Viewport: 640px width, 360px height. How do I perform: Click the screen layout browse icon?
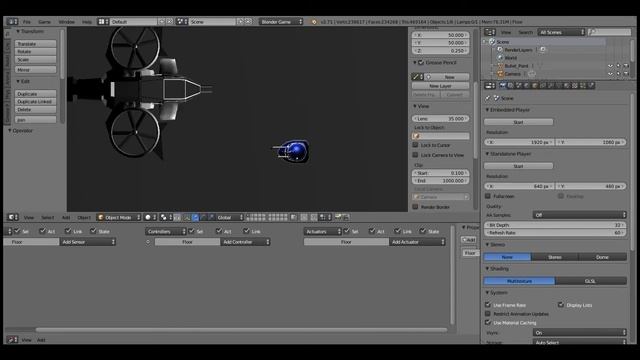point(103,22)
